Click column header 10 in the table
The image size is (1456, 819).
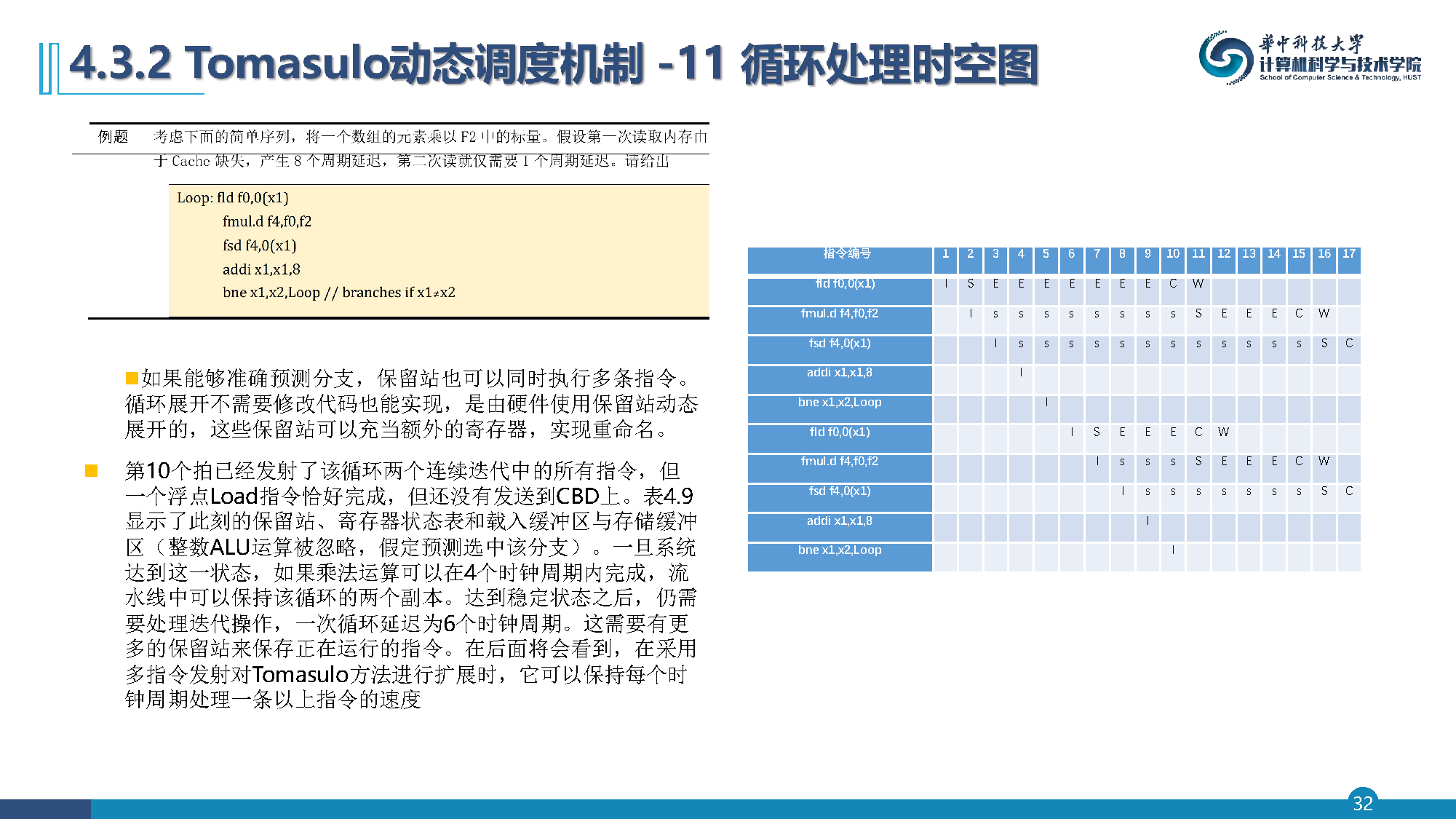point(1172,254)
